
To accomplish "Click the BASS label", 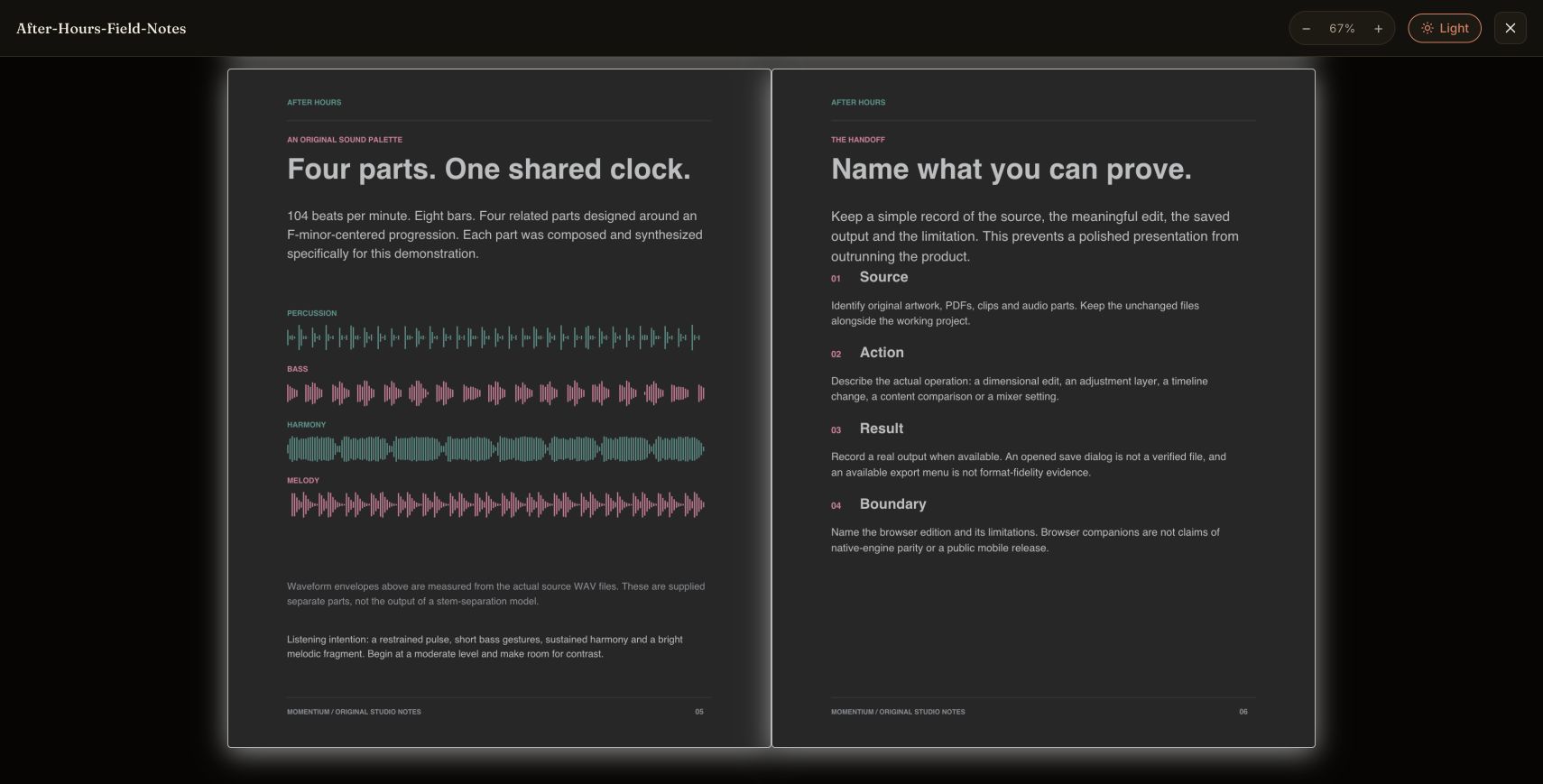I will (297, 369).
